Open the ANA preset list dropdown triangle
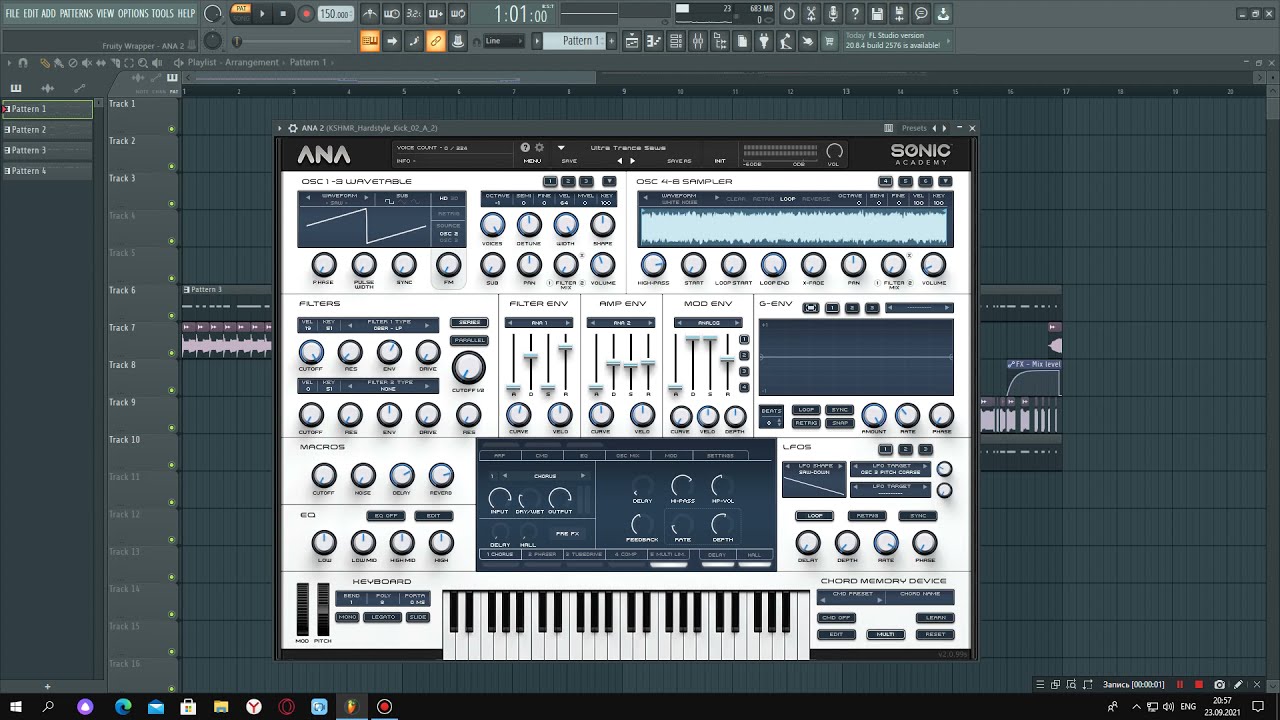Image resolution: width=1280 pixels, height=720 pixels. click(x=561, y=148)
